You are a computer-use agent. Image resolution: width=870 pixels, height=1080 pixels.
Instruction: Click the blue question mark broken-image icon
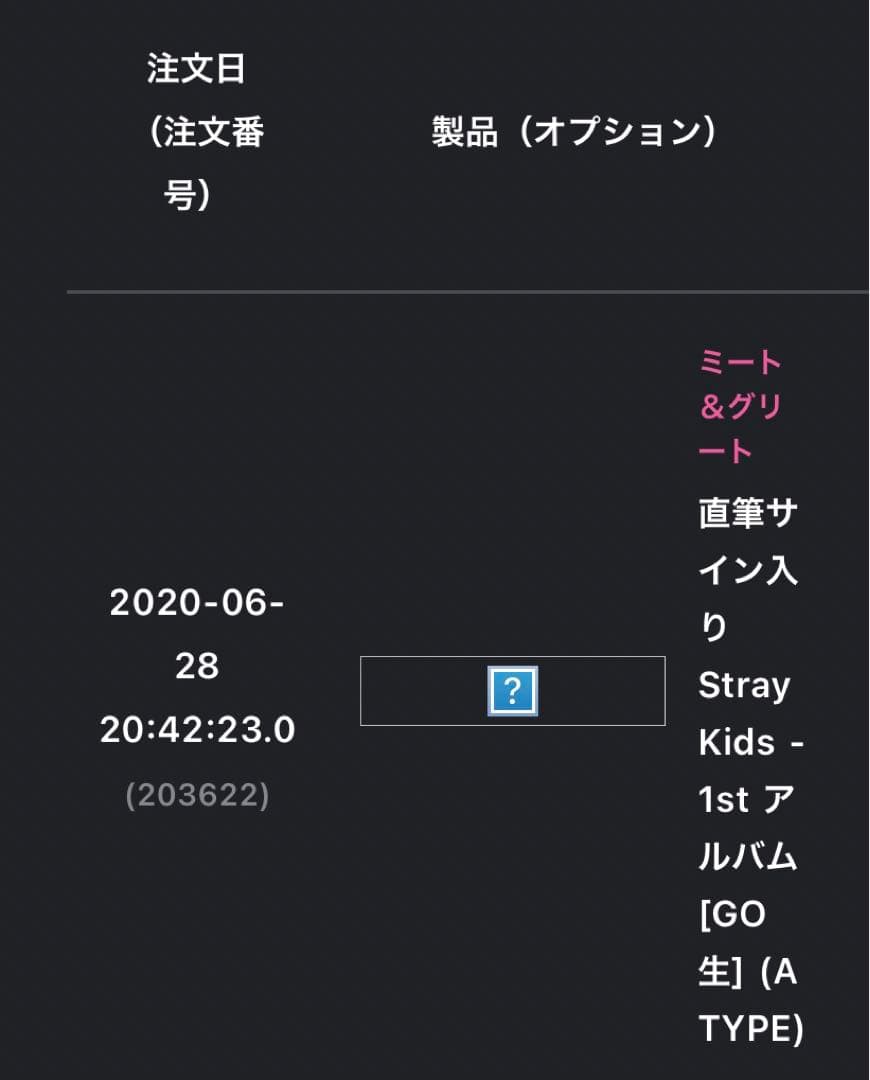[512, 690]
